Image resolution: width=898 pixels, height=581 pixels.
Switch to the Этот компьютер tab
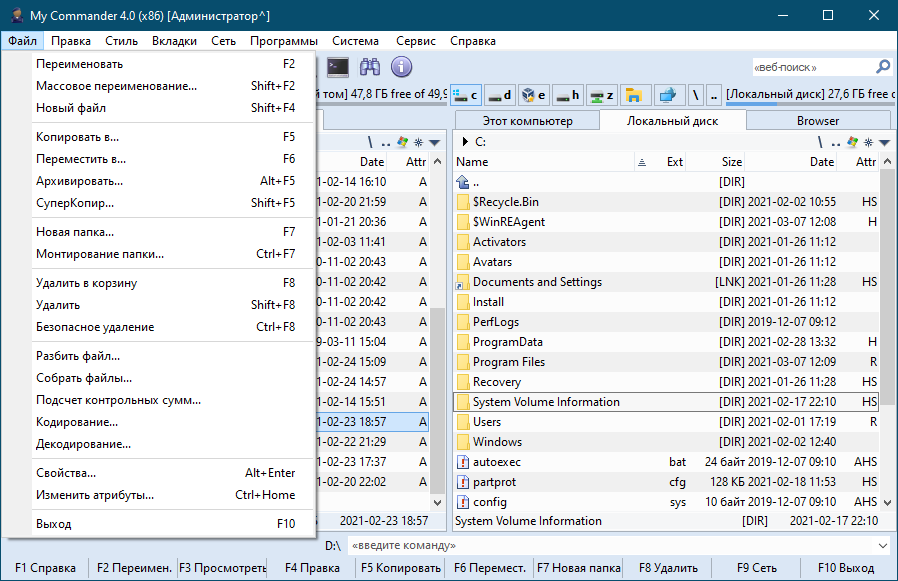(527, 121)
